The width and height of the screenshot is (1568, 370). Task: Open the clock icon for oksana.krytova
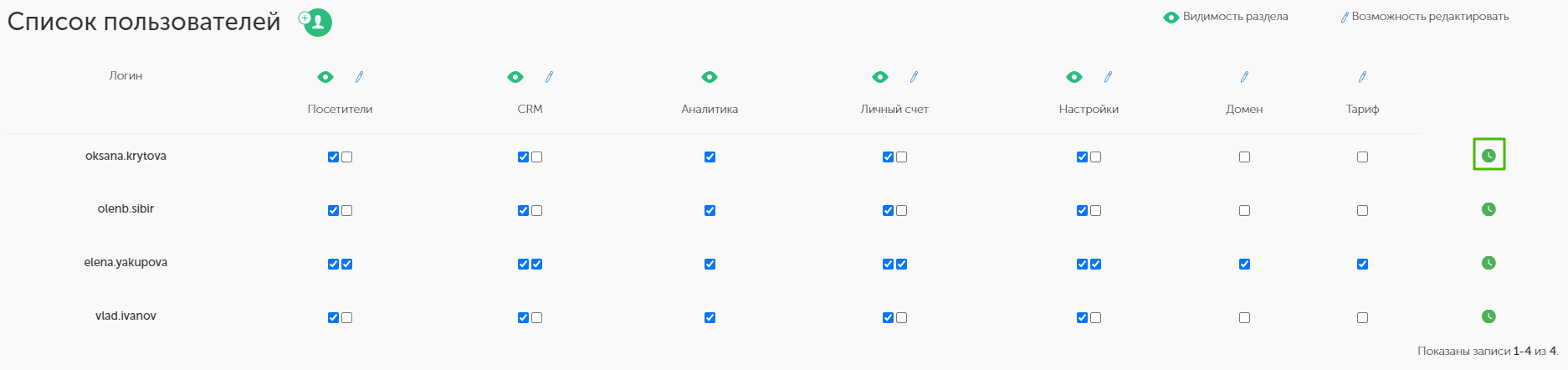pyautogui.click(x=1489, y=156)
